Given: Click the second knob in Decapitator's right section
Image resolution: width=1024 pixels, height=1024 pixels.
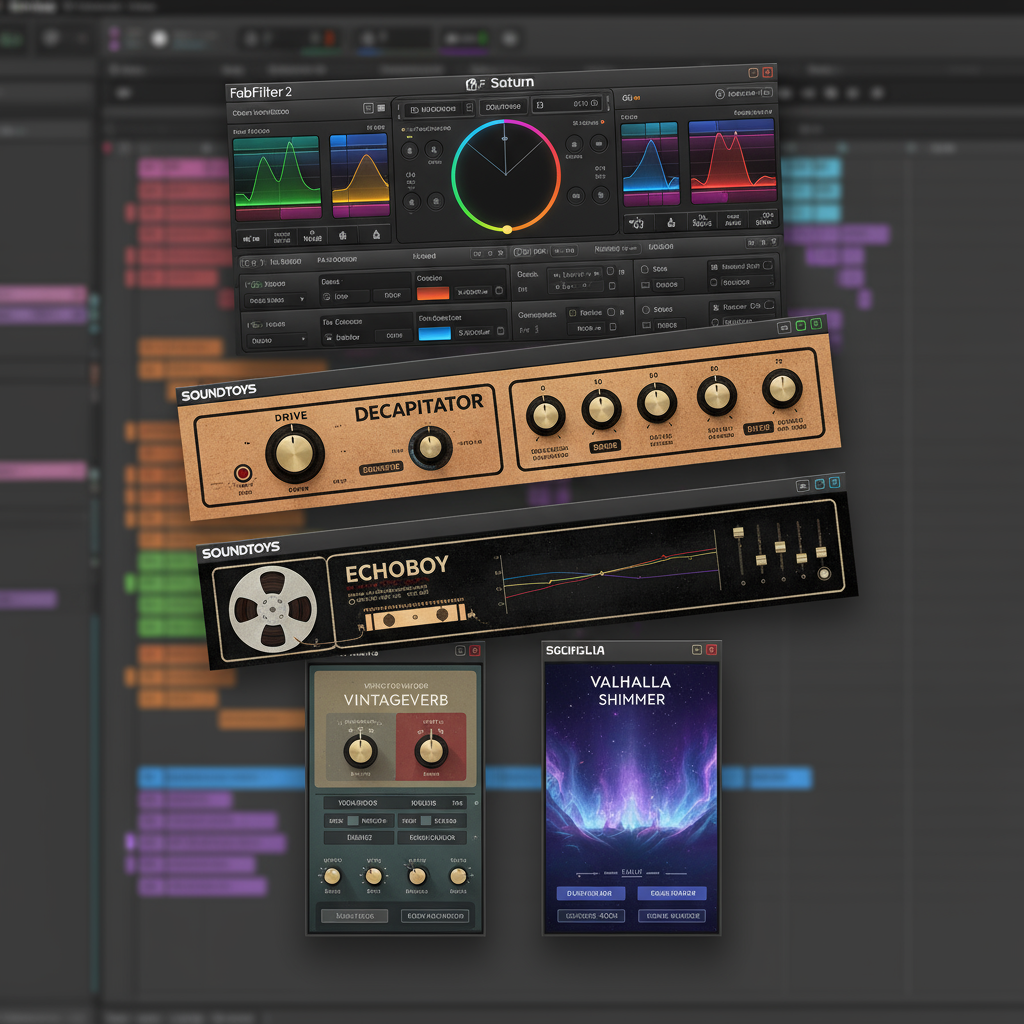Looking at the screenshot, I should point(601,409).
